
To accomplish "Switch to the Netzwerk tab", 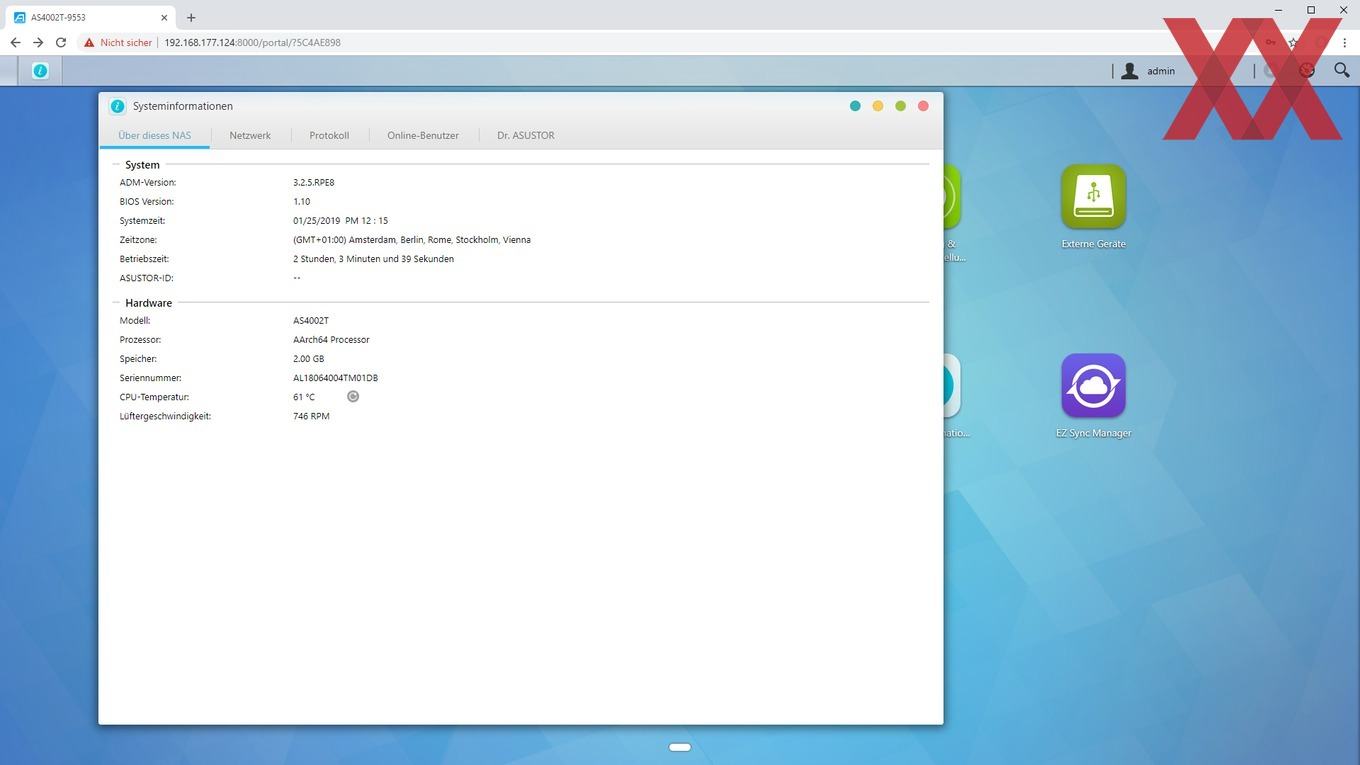I will click(x=250, y=135).
